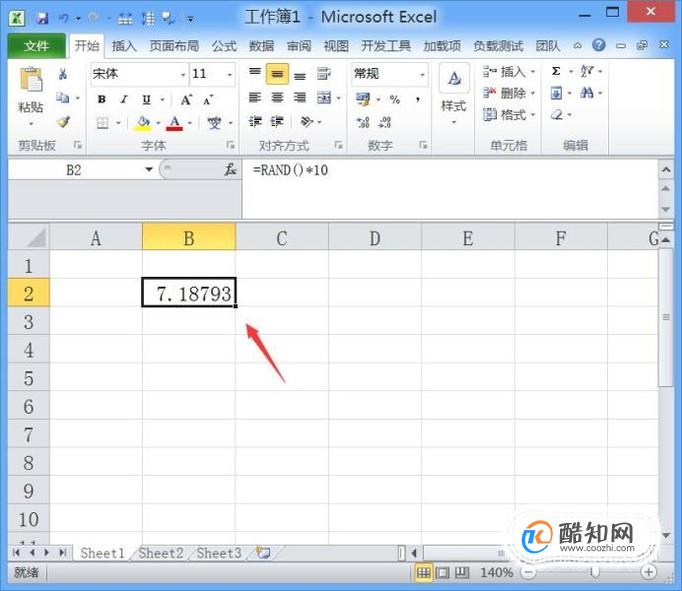Switch to 插入 ribbon tab
The image size is (682, 591).
coord(124,46)
